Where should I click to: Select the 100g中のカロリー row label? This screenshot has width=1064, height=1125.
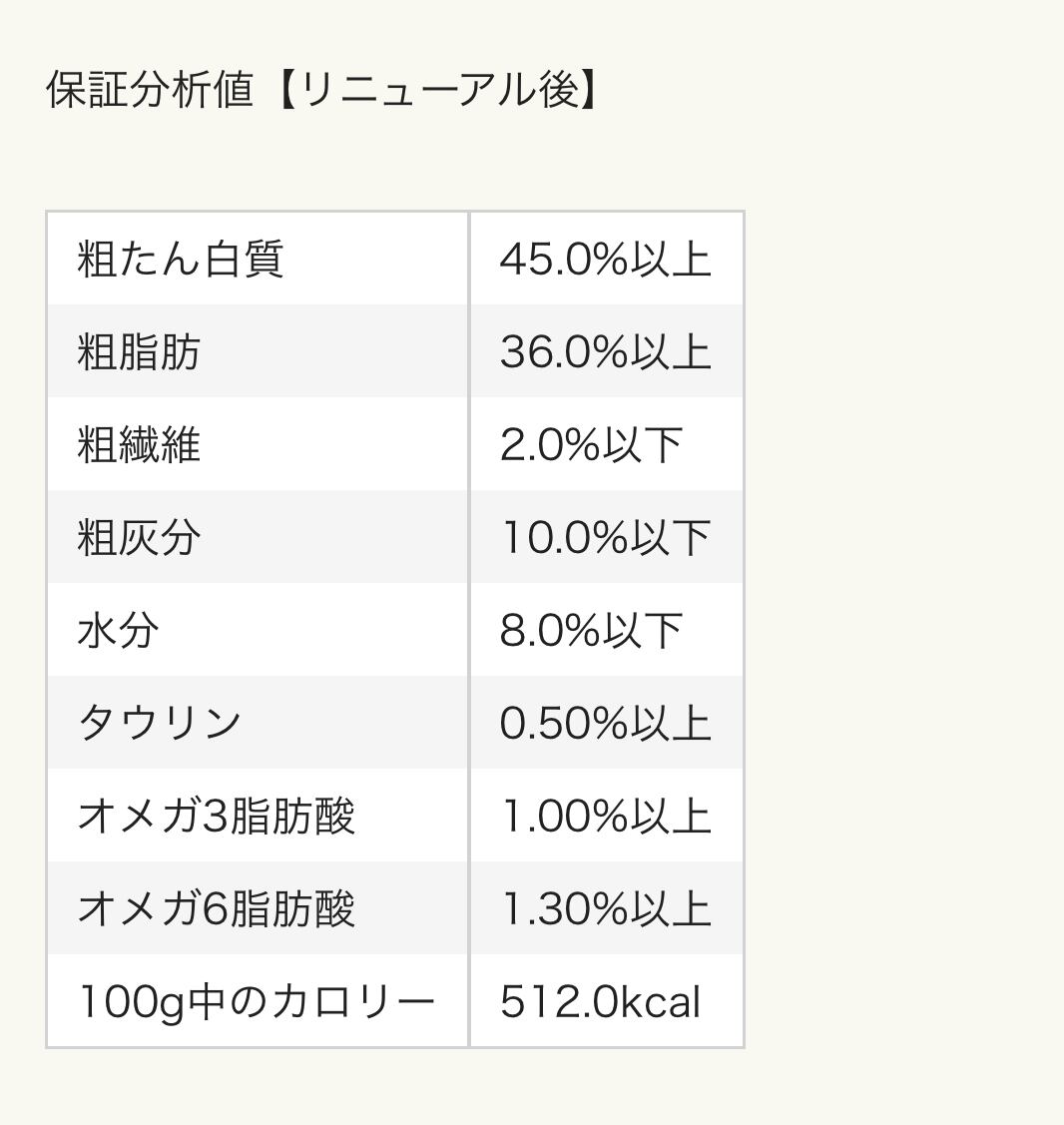coord(256,1001)
